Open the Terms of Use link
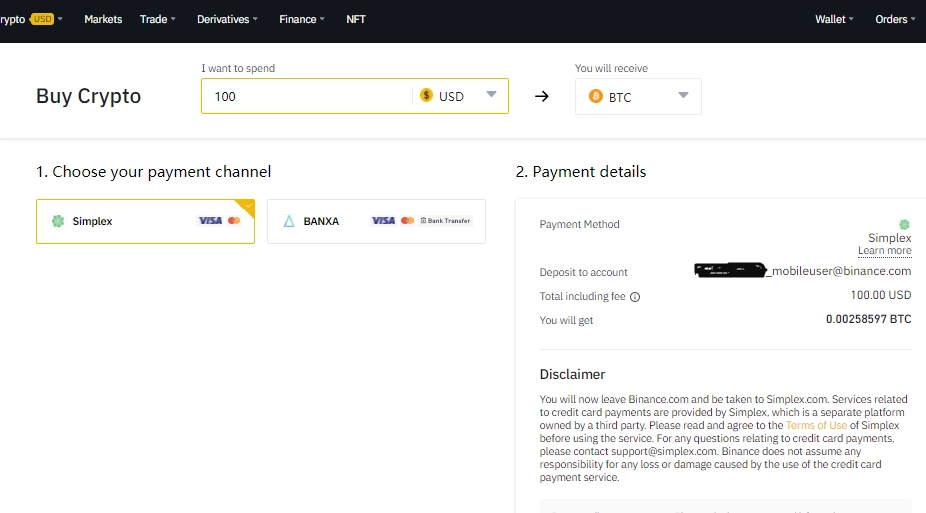Screen dimensions: 926x513 pos(816,426)
